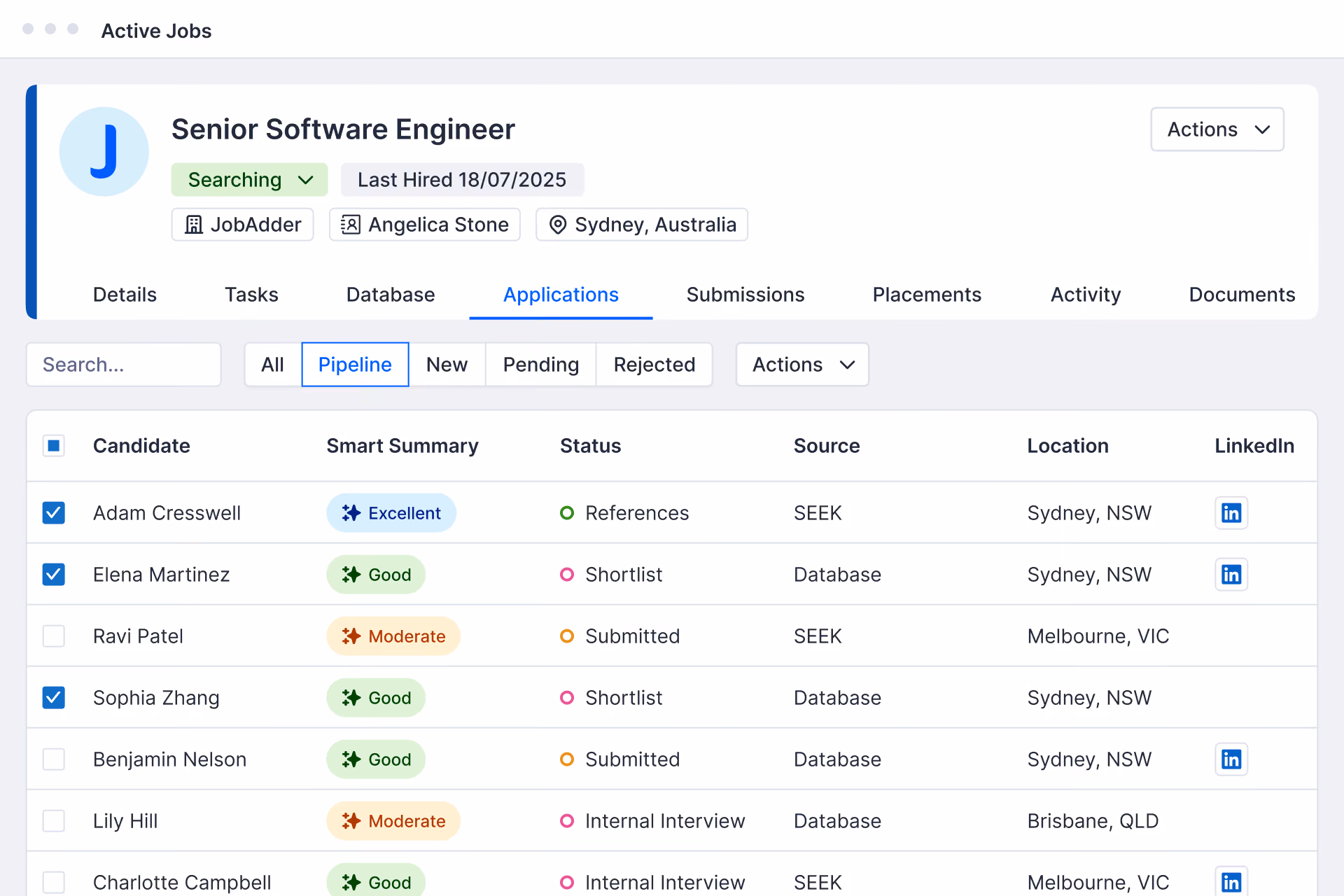Toggle the select-all header checkbox

[x=54, y=446]
